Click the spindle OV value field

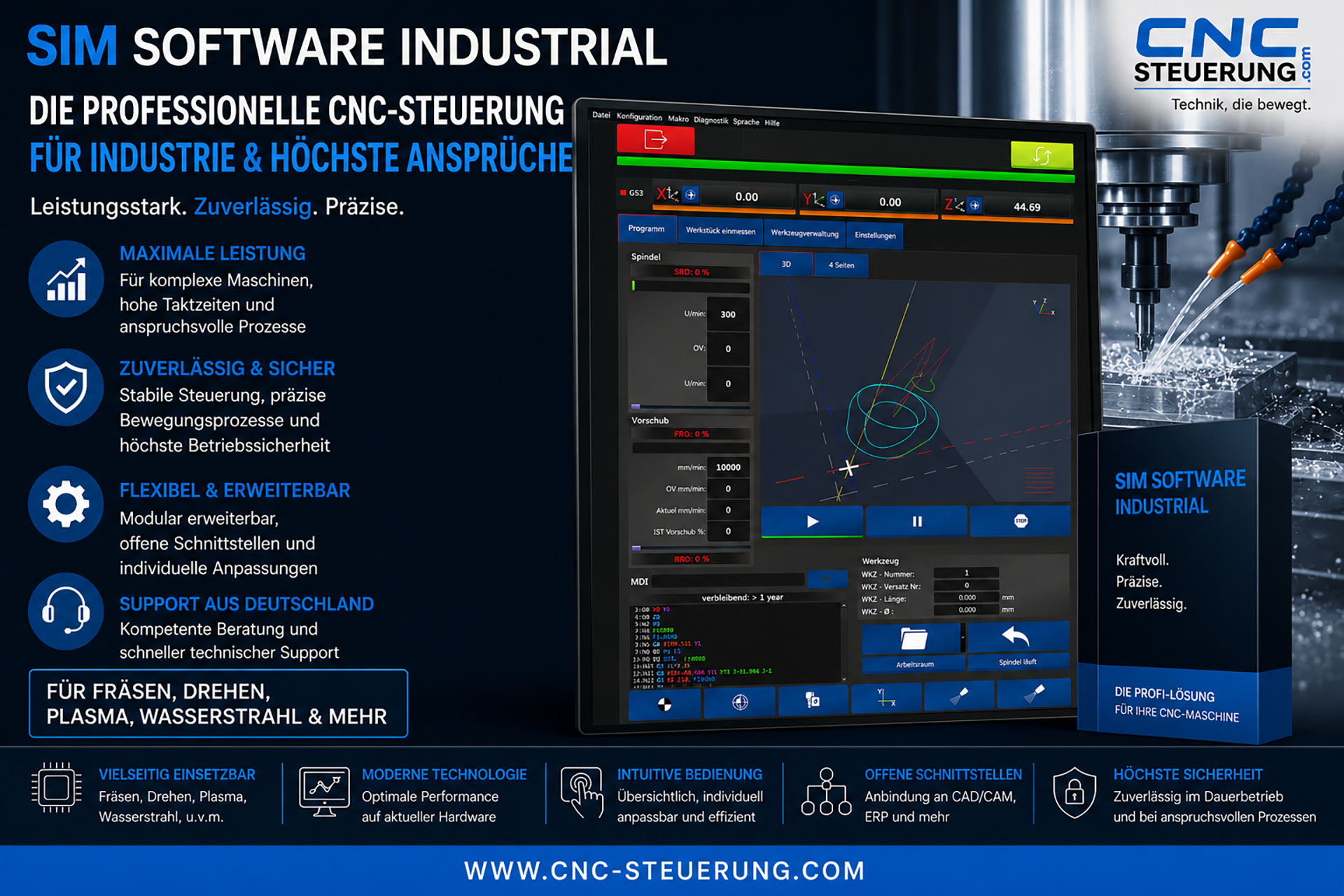pos(728,349)
